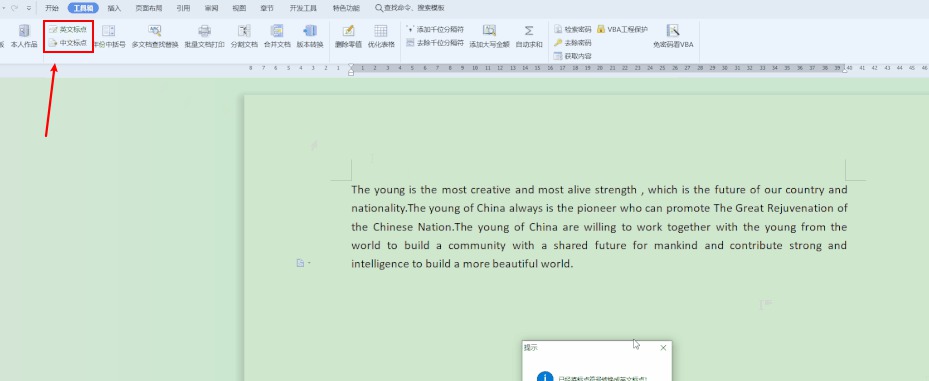The height and width of the screenshot is (381, 929).
Task: Click 批量文档打印 batch print tool
Action: point(204,36)
